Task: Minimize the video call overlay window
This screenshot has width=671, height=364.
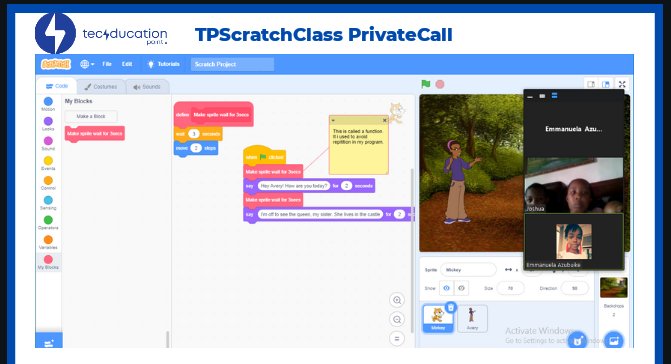Action: coord(530,97)
